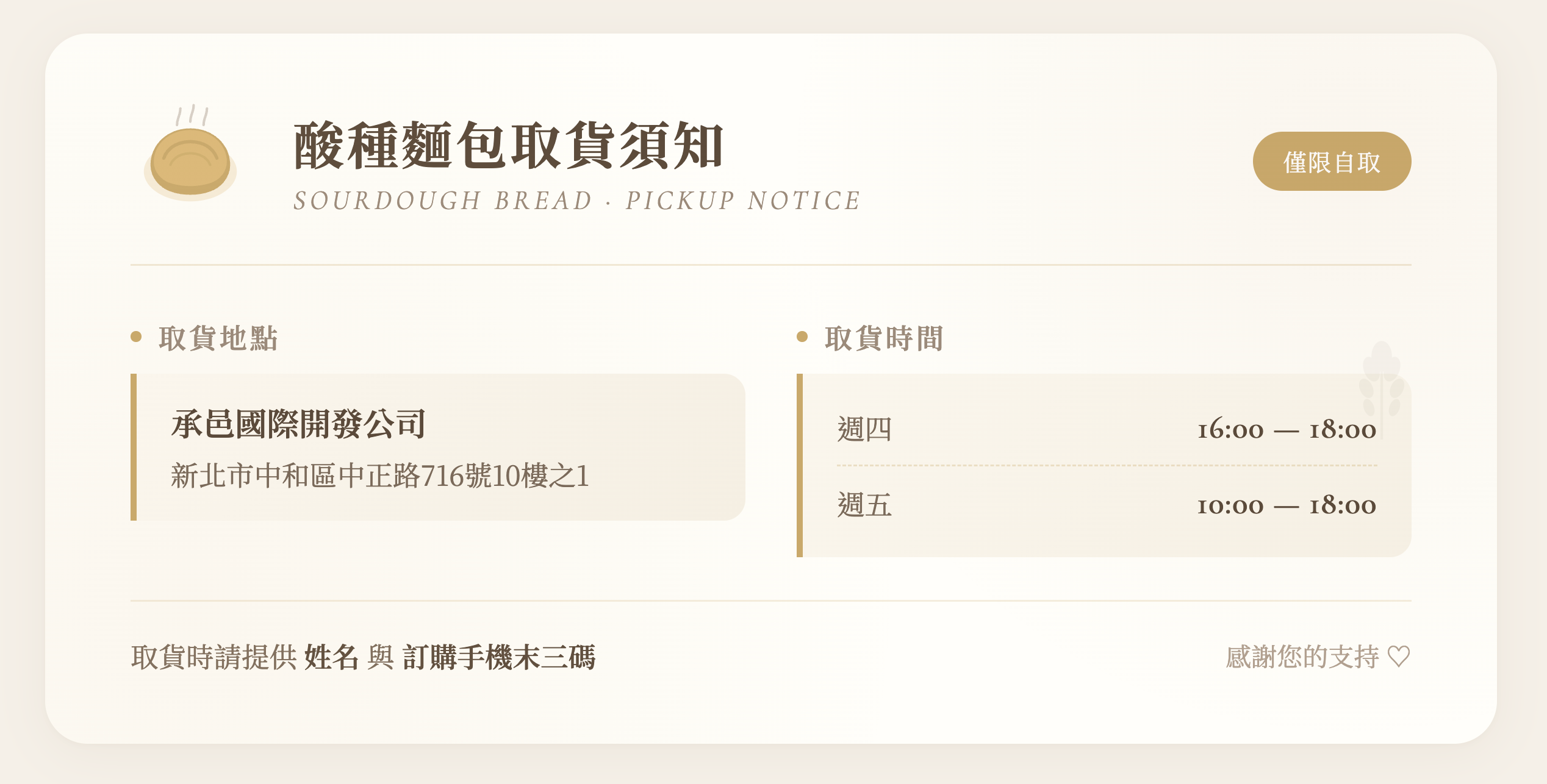1547x784 pixels.
Task: Click the bullet dot beside 取貨時間
Action: click(x=802, y=337)
